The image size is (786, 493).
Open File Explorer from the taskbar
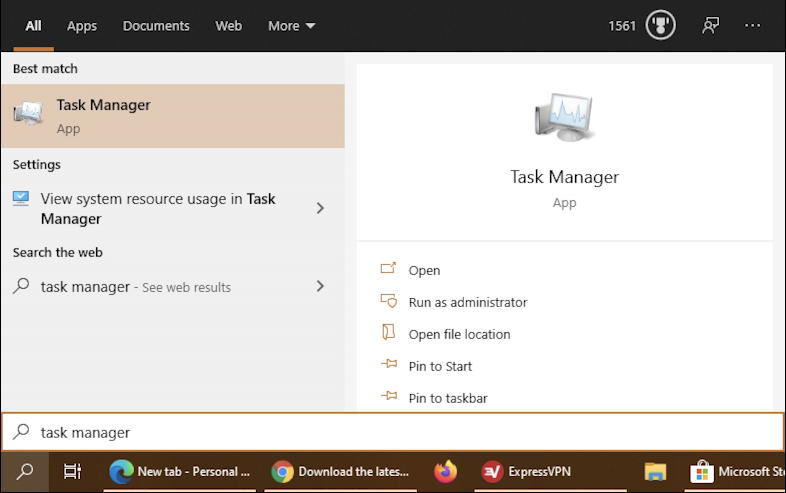click(x=655, y=471)
